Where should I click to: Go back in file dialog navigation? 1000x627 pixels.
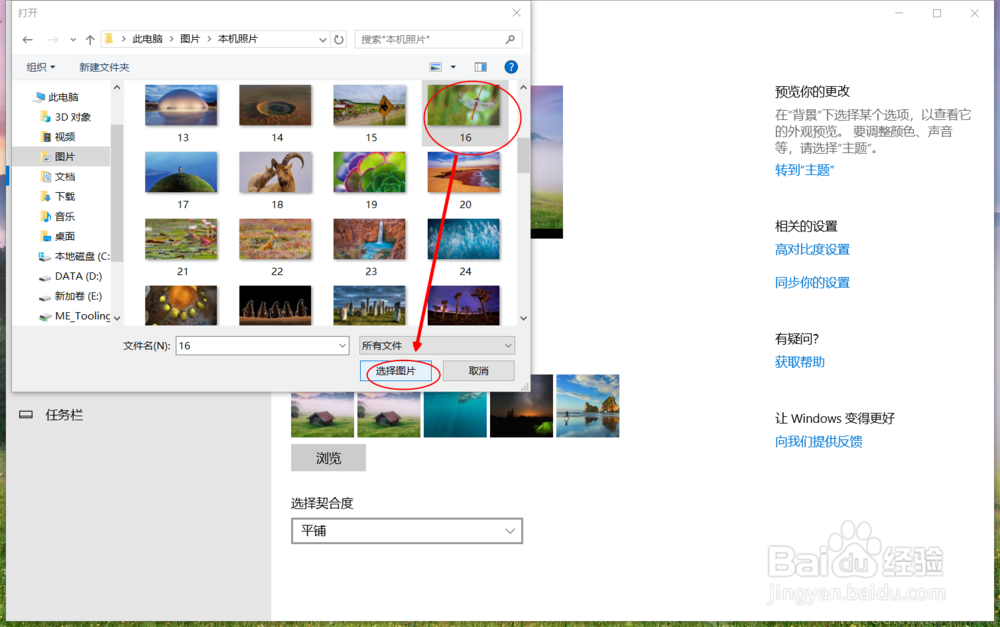[x=27, y=40]
